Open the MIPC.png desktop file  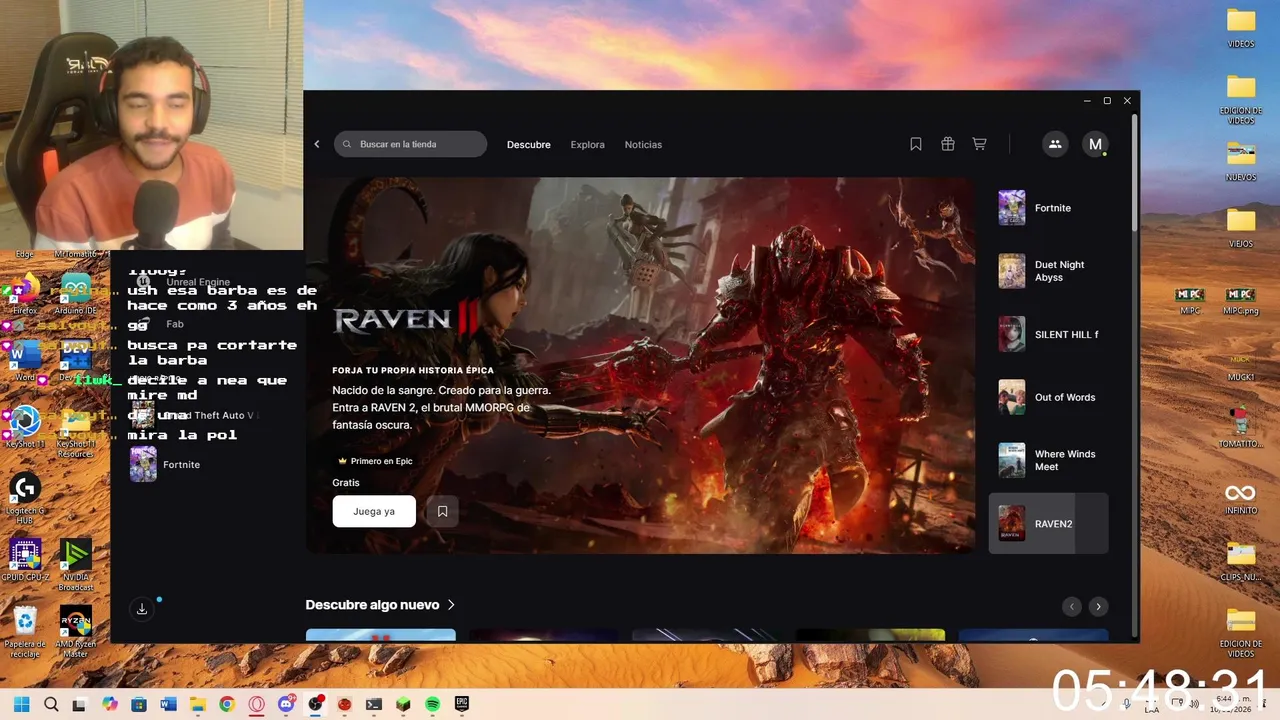point(1240,300)
